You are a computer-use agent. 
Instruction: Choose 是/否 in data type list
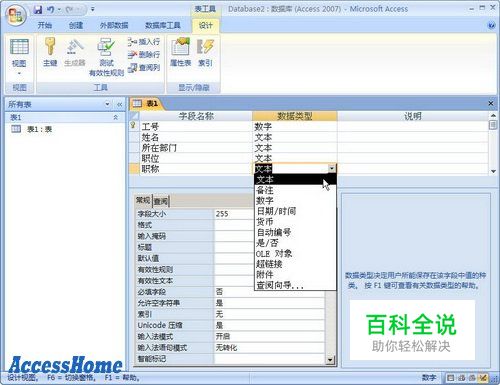point(295,243)
